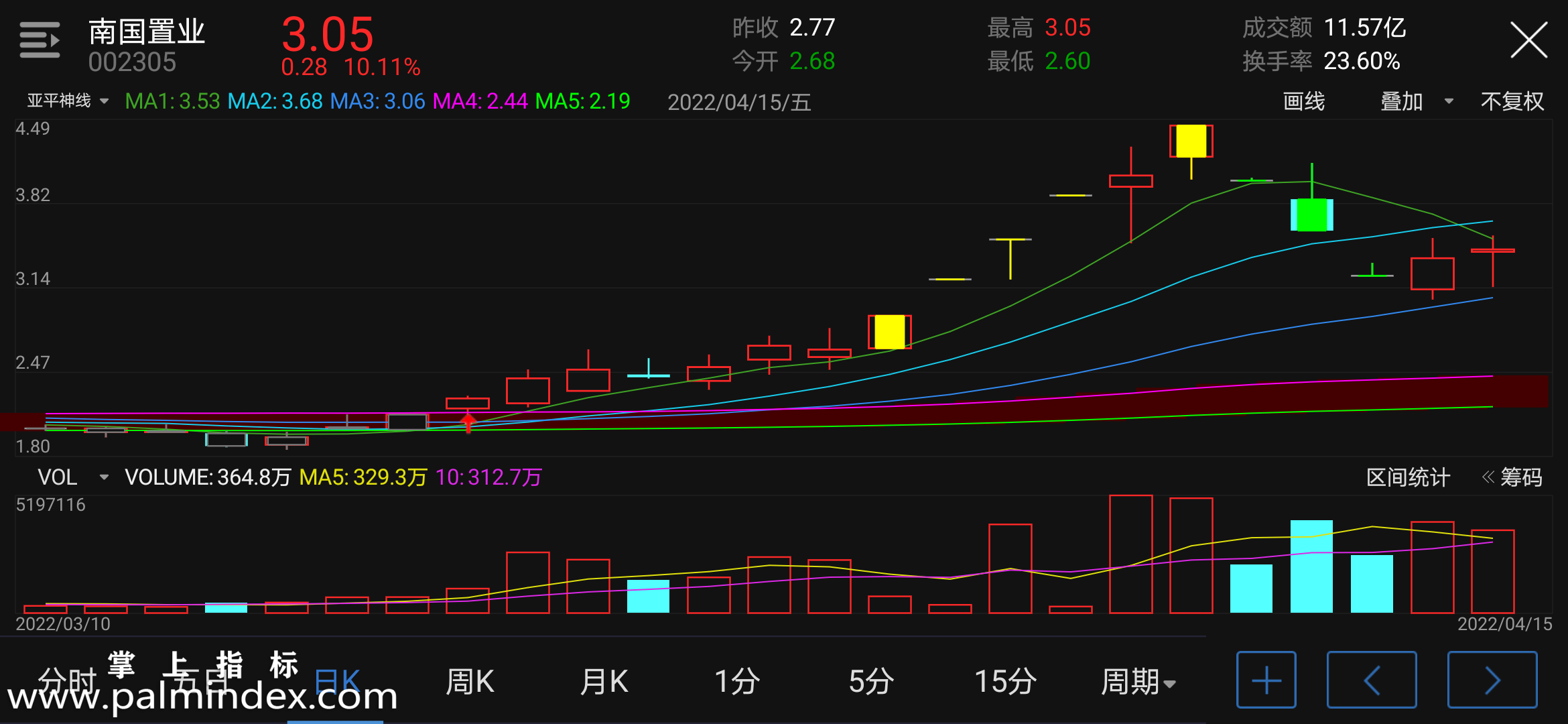Viewport: 1568px width, 724px height.
Task: Switch to the 月K tab
Action: point(604,682)
